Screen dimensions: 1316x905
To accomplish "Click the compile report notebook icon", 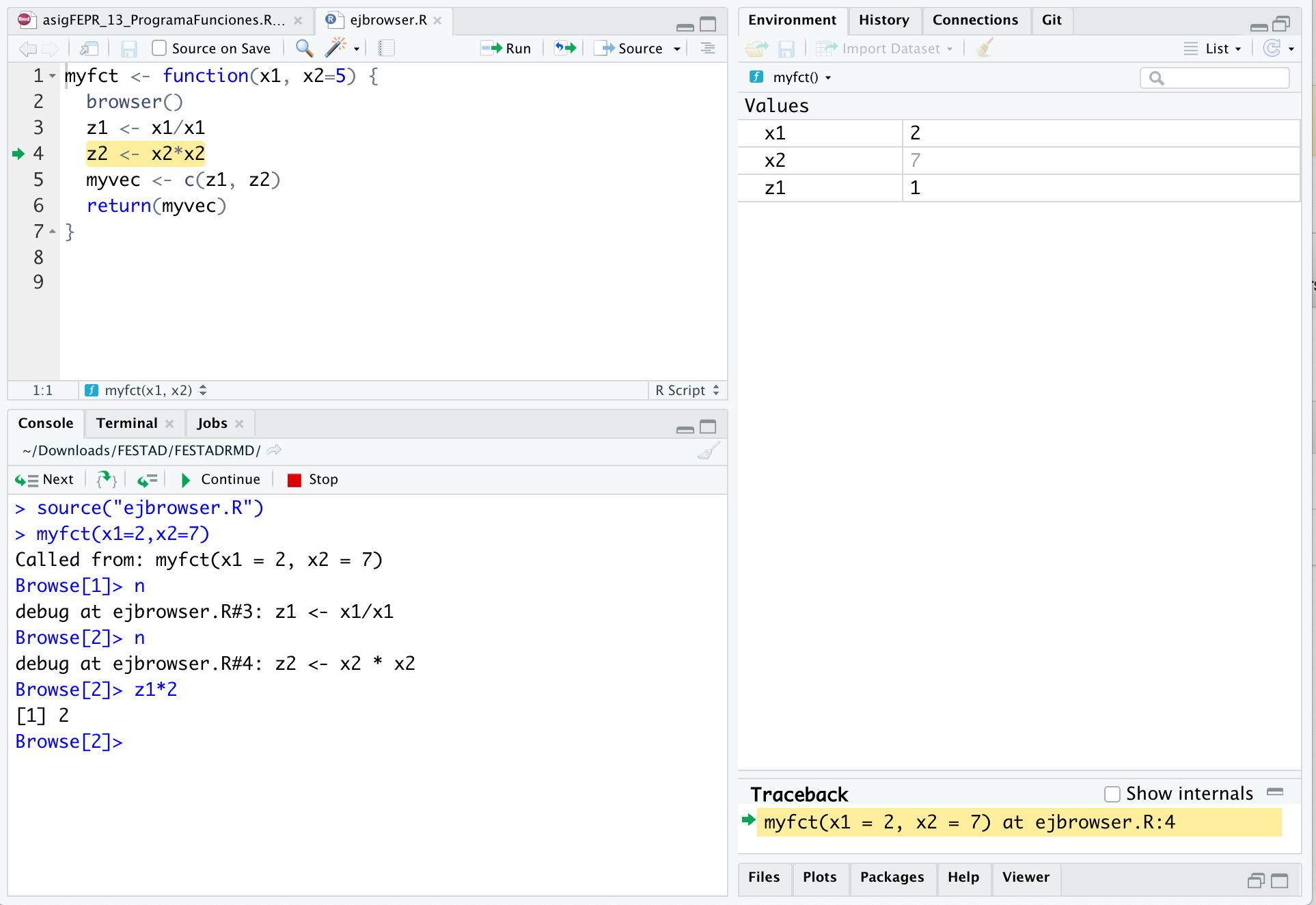I will (x=387, y=48).
